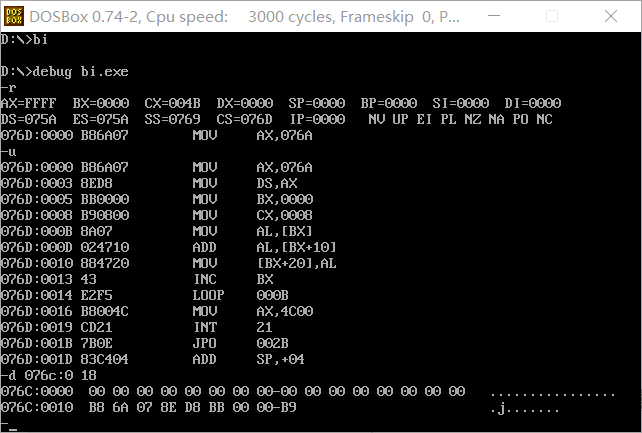The width and height of the screenshot is (642, 433).
Task: Click the '[BX+20],AL' operand
Action: pyautogui.click(x=296, y=263)
